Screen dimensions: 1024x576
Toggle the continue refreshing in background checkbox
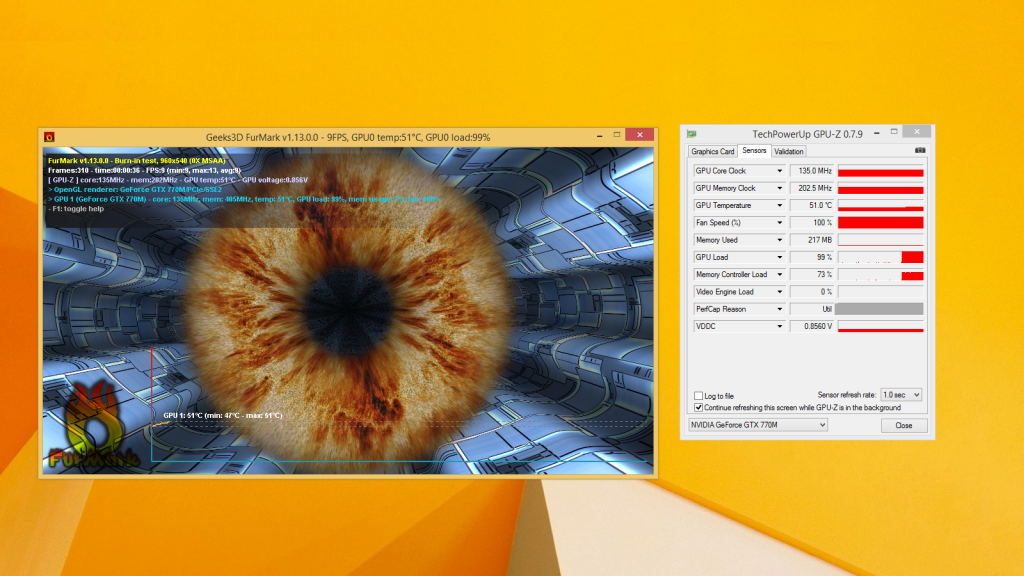pos(698,408)
